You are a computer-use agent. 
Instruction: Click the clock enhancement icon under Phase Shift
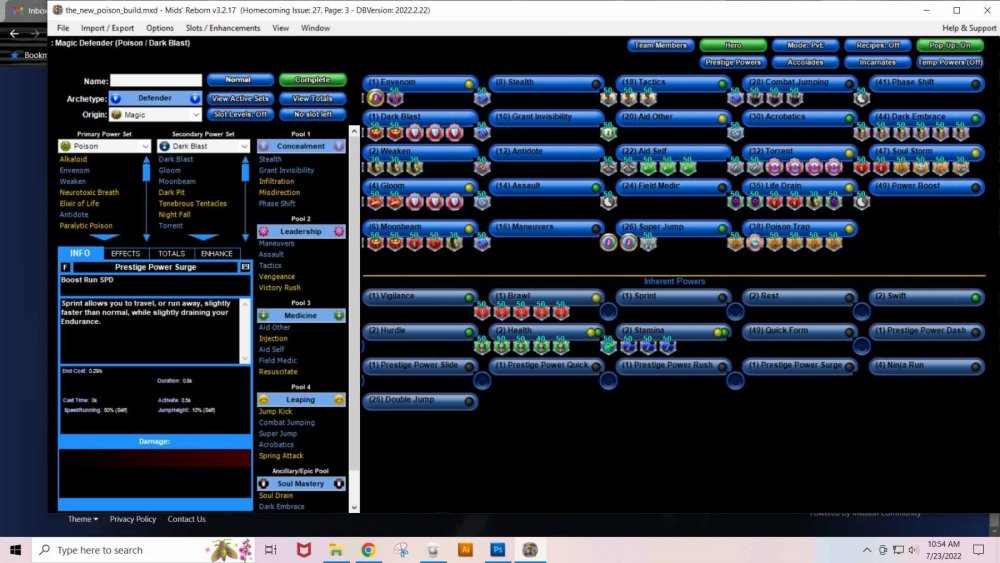(862, 98)
